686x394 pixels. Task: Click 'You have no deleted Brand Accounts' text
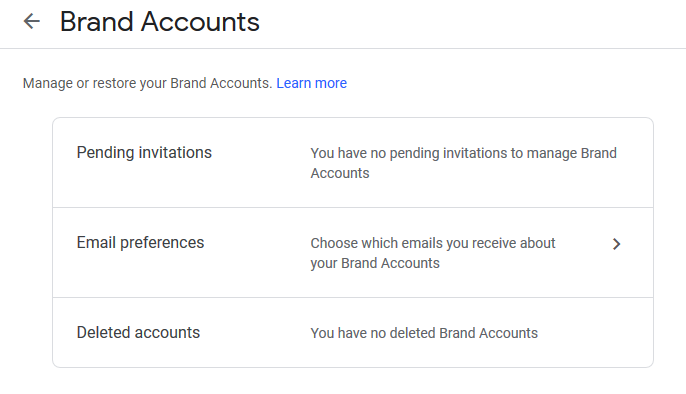(424, 333)
